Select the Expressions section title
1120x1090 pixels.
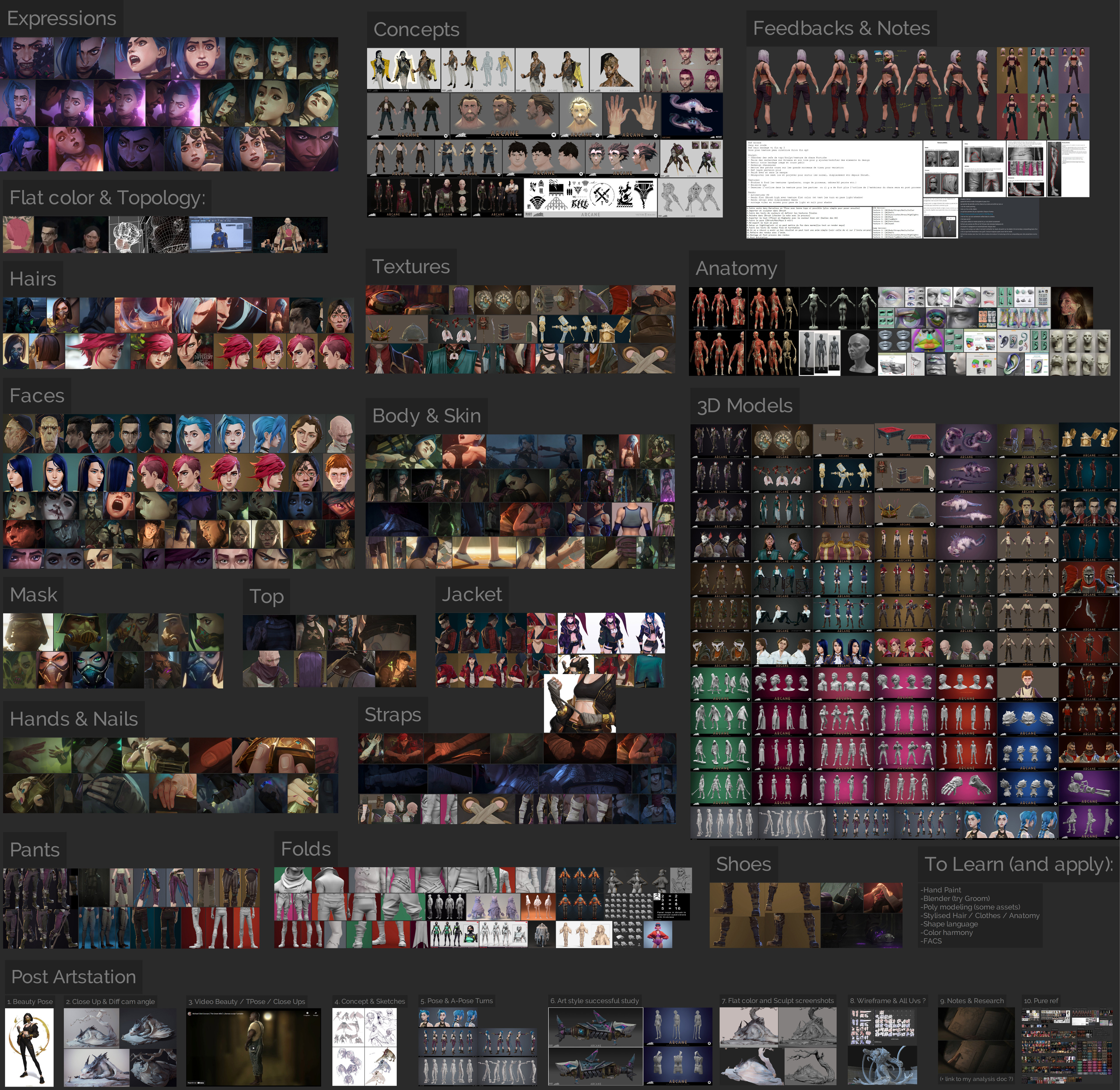click(x=61, y=18)
